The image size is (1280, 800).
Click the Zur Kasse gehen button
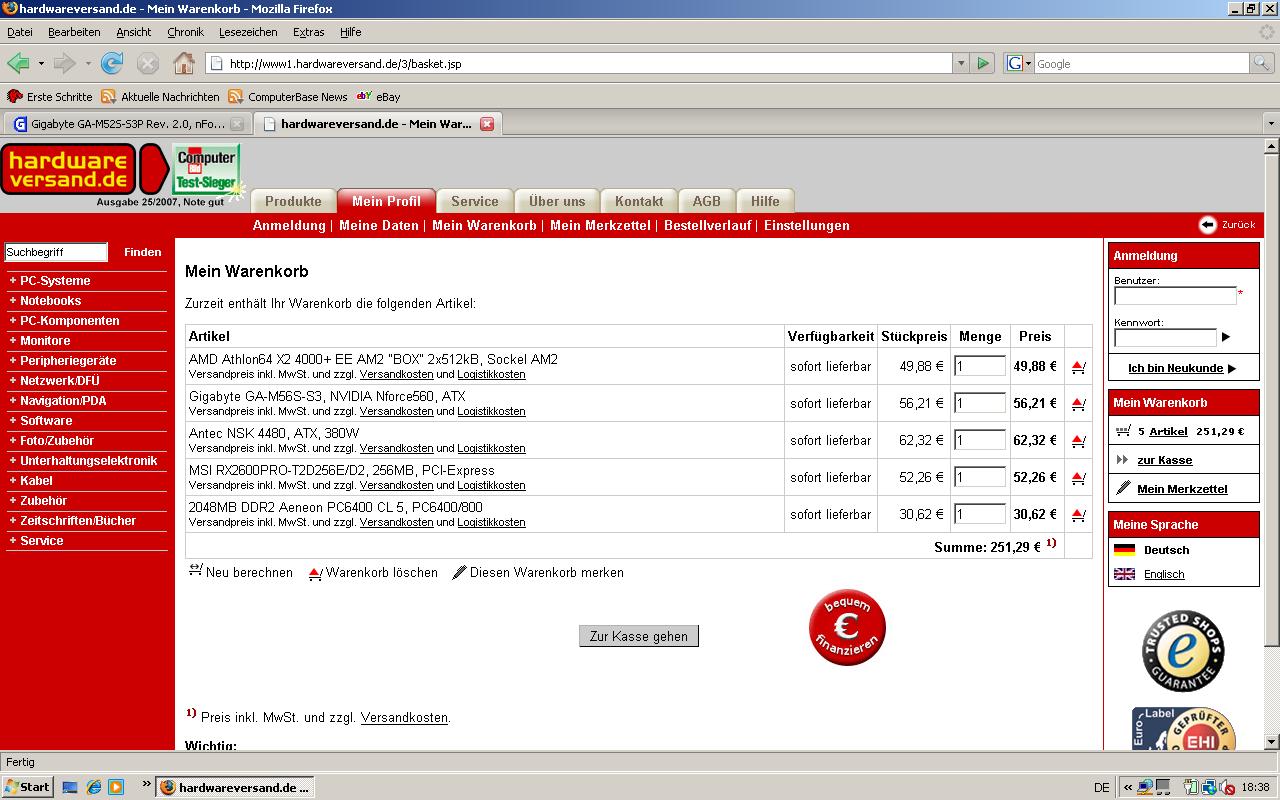(x=639, y=636)
